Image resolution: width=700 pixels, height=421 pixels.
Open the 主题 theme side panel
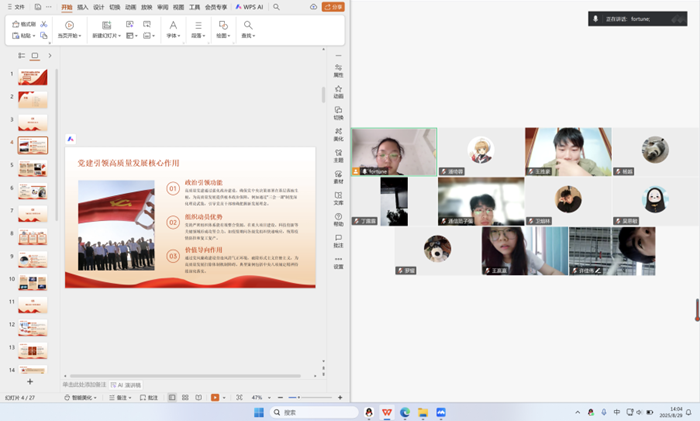click(338, 155)
